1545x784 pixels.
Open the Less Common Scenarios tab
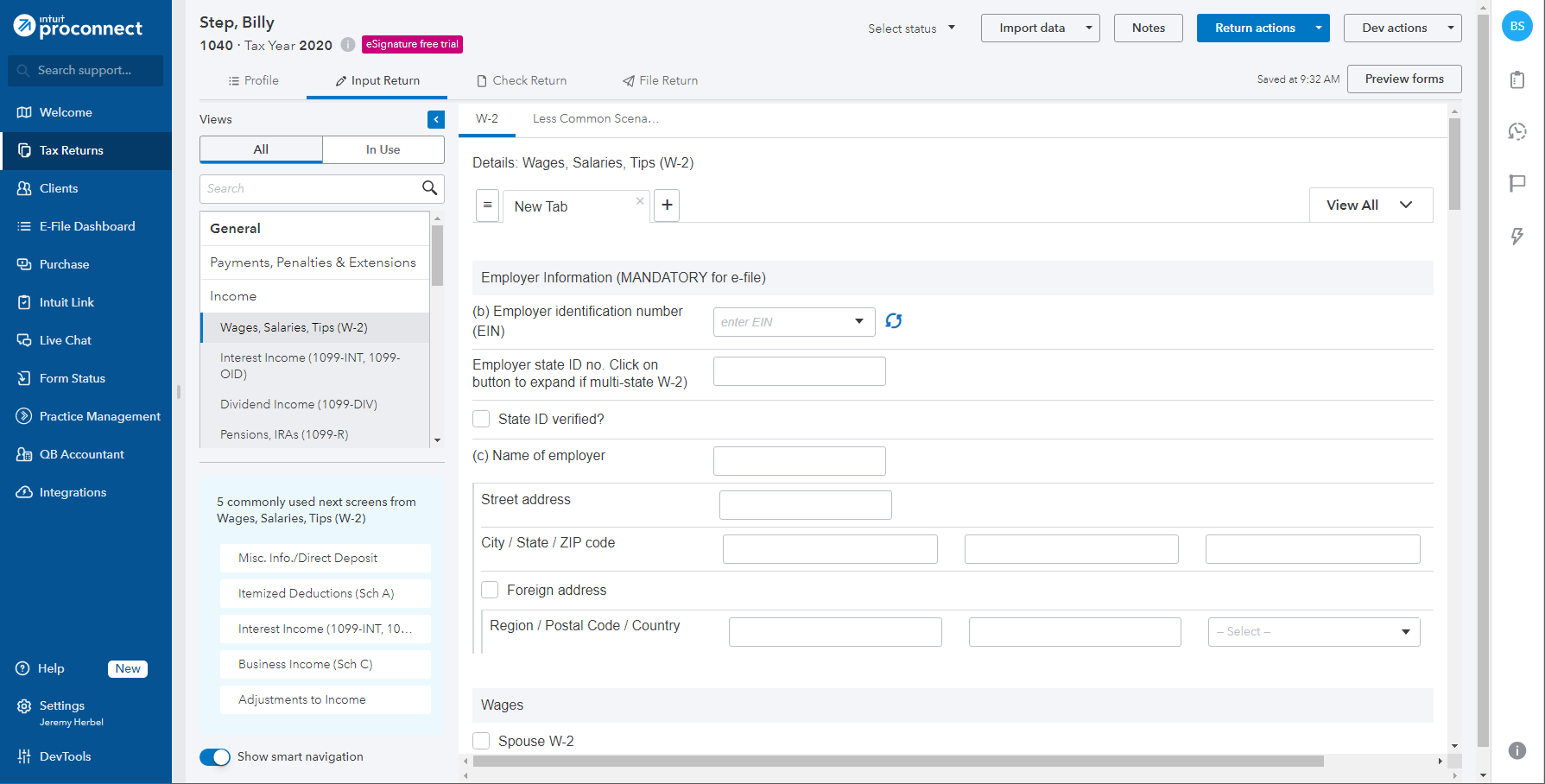click(x=596, y=118)
